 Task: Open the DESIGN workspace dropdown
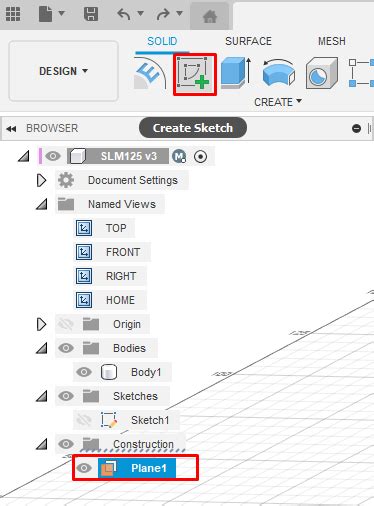[63, 71]
